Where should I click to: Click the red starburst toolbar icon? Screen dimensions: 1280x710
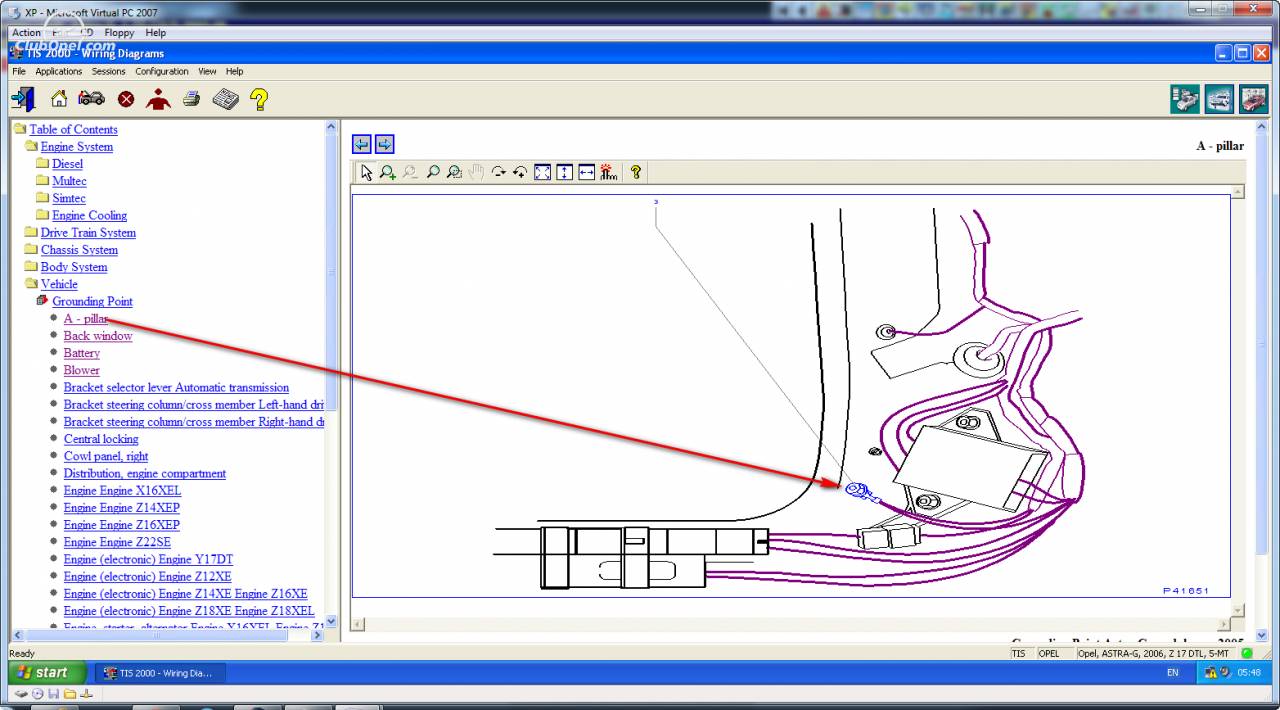click(608, 172)
